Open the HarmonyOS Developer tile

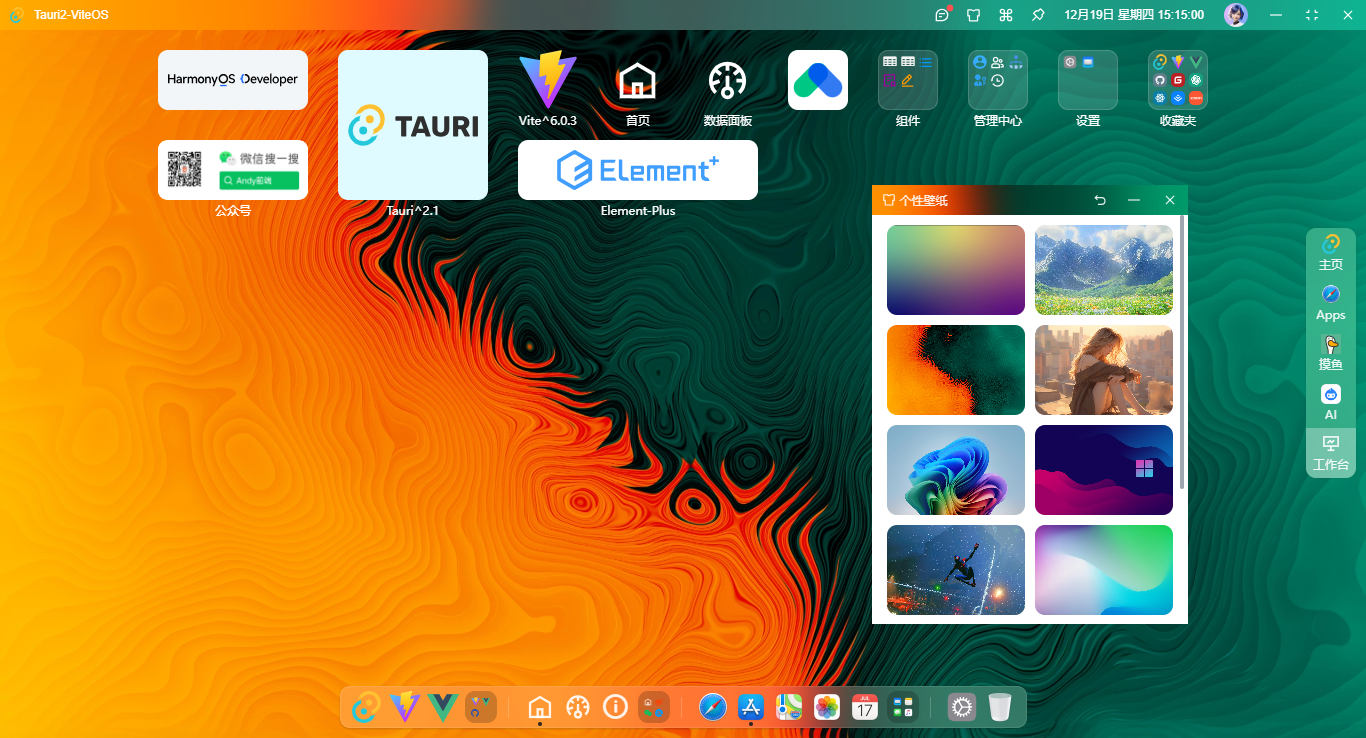tap(233, 80)
